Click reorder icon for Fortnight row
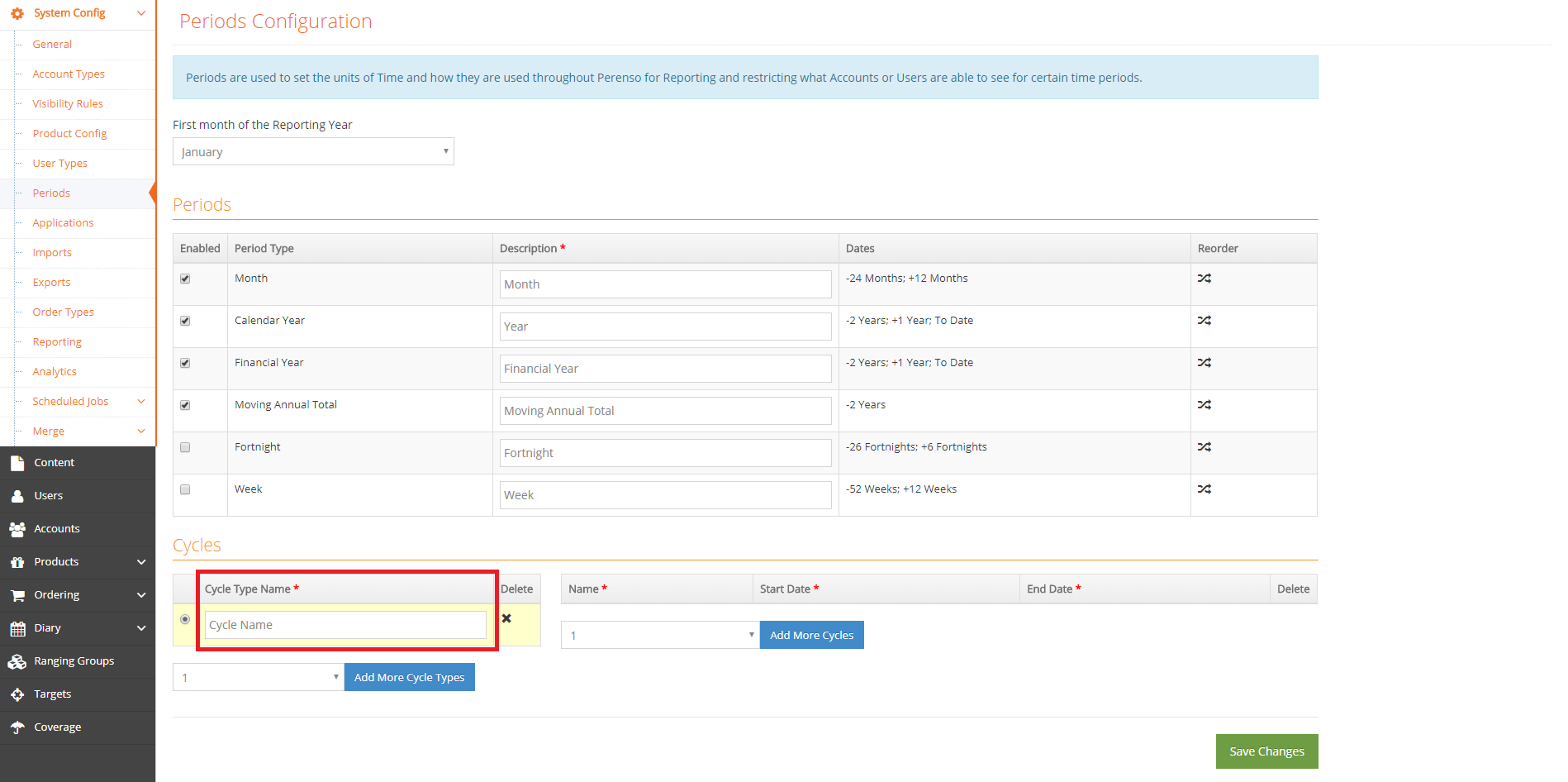The image size is (1568, 782). coord(1205,447)
